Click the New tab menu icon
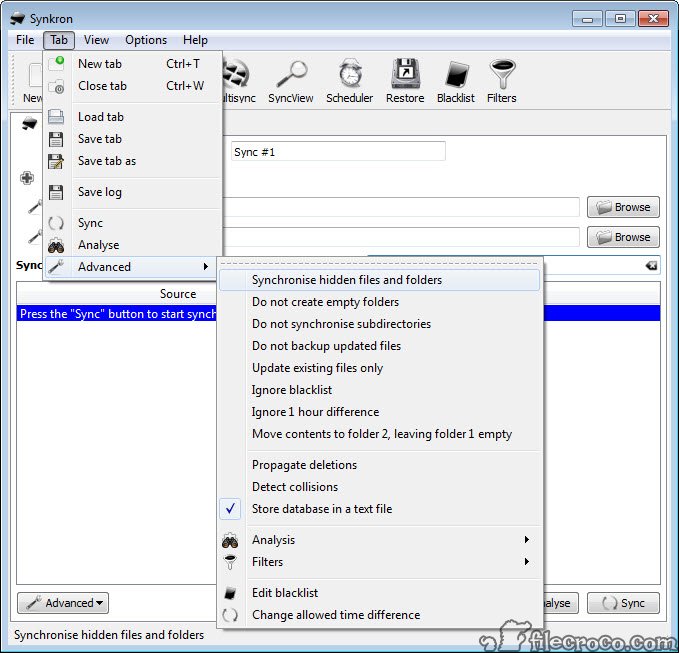Image resolution: width=679 pixels, height=653 pixels. pyautogui.click(x=56, y=64)
